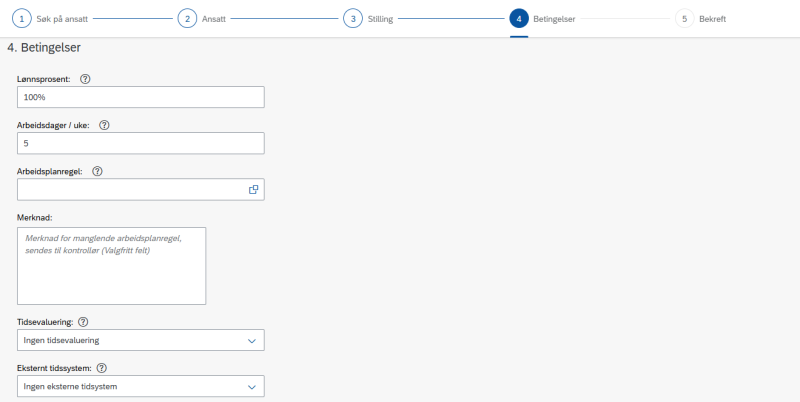
Task: Go to step 2 Ansatt
Action: (202, 19)
